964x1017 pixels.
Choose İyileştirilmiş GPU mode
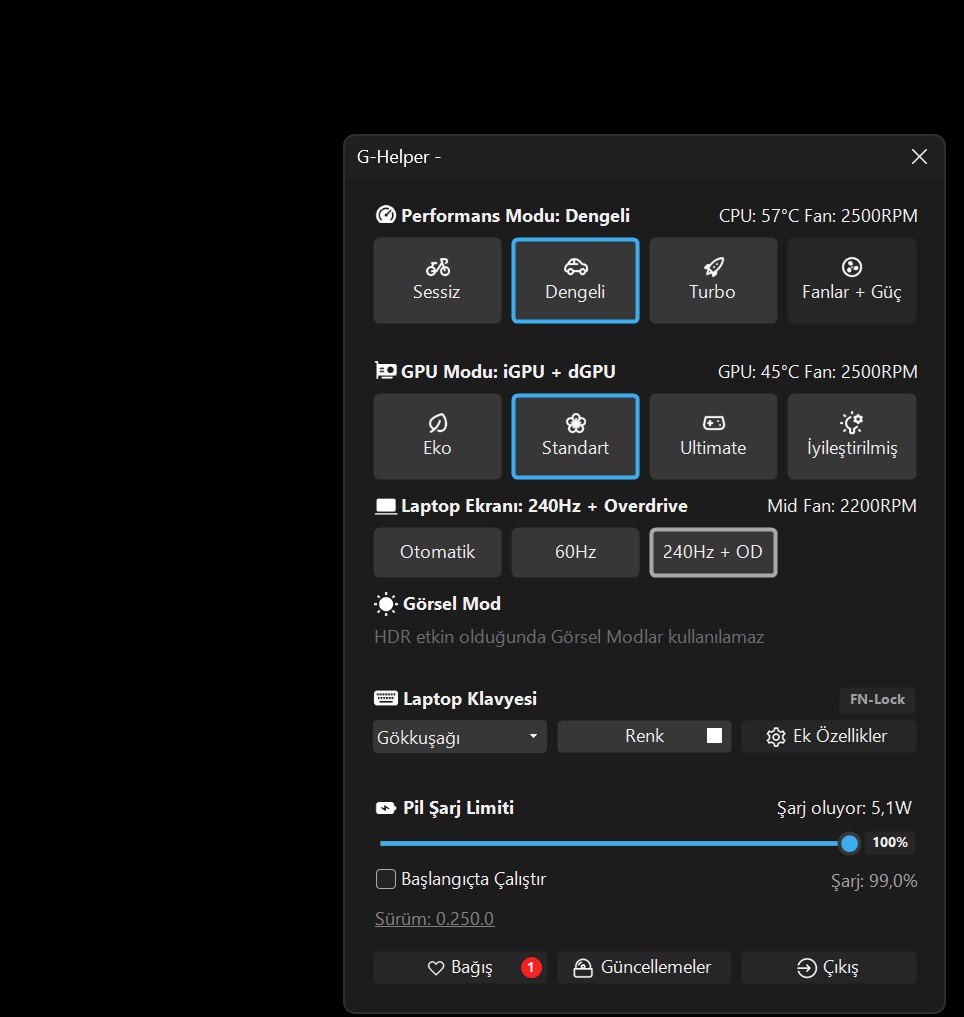[x=852, y=437]
